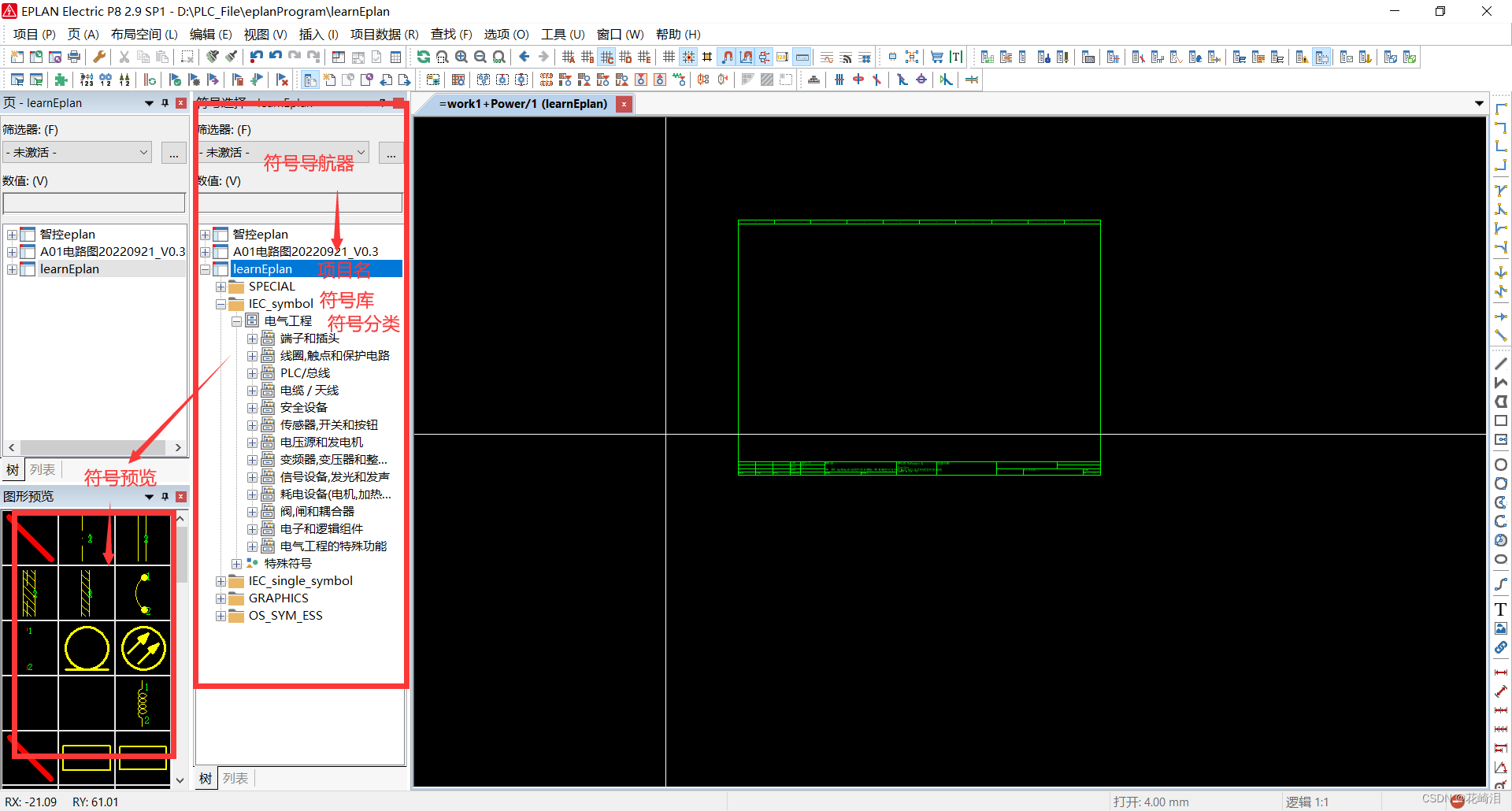Screen dimensions: 1512x811
Task: Select 安全设备 in symbol tree
Action: 303,408
